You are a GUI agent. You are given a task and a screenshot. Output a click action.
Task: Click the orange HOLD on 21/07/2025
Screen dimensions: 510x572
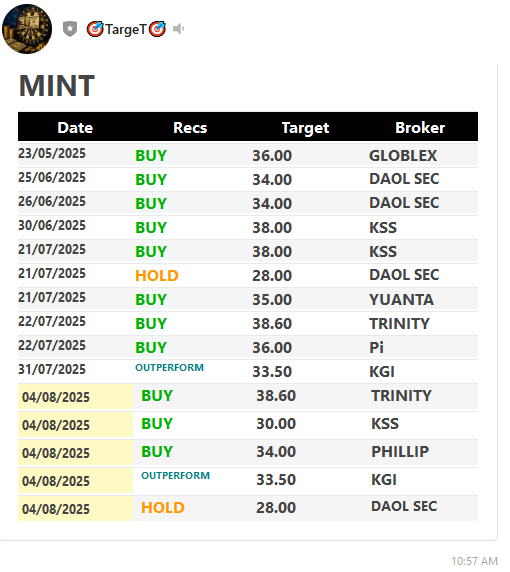coord(157,276)
